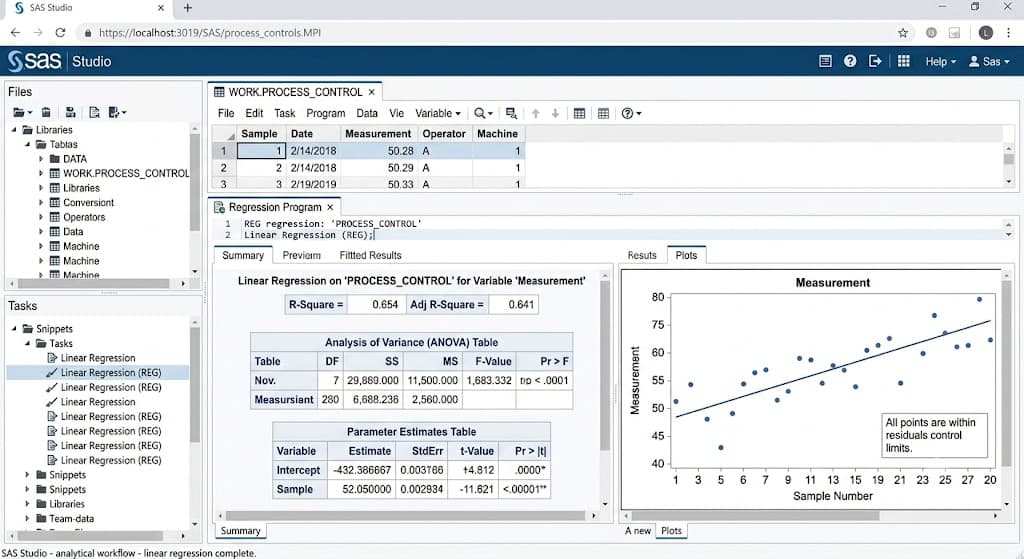Open the Edit menu in data viewer
The image size is (1024, 559).
tap(254, 113)
